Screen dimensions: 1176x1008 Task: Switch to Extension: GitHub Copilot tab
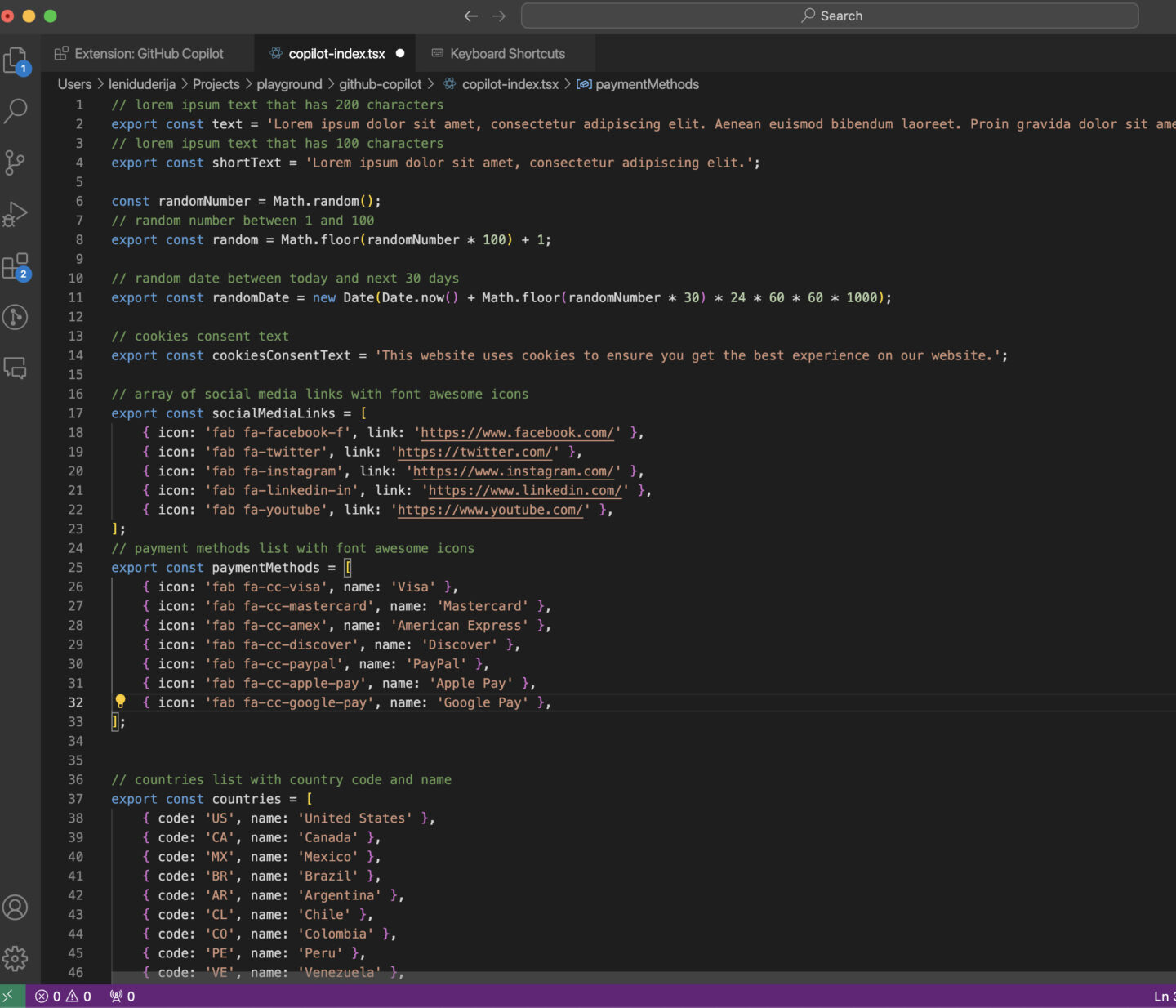pos(147,53)
